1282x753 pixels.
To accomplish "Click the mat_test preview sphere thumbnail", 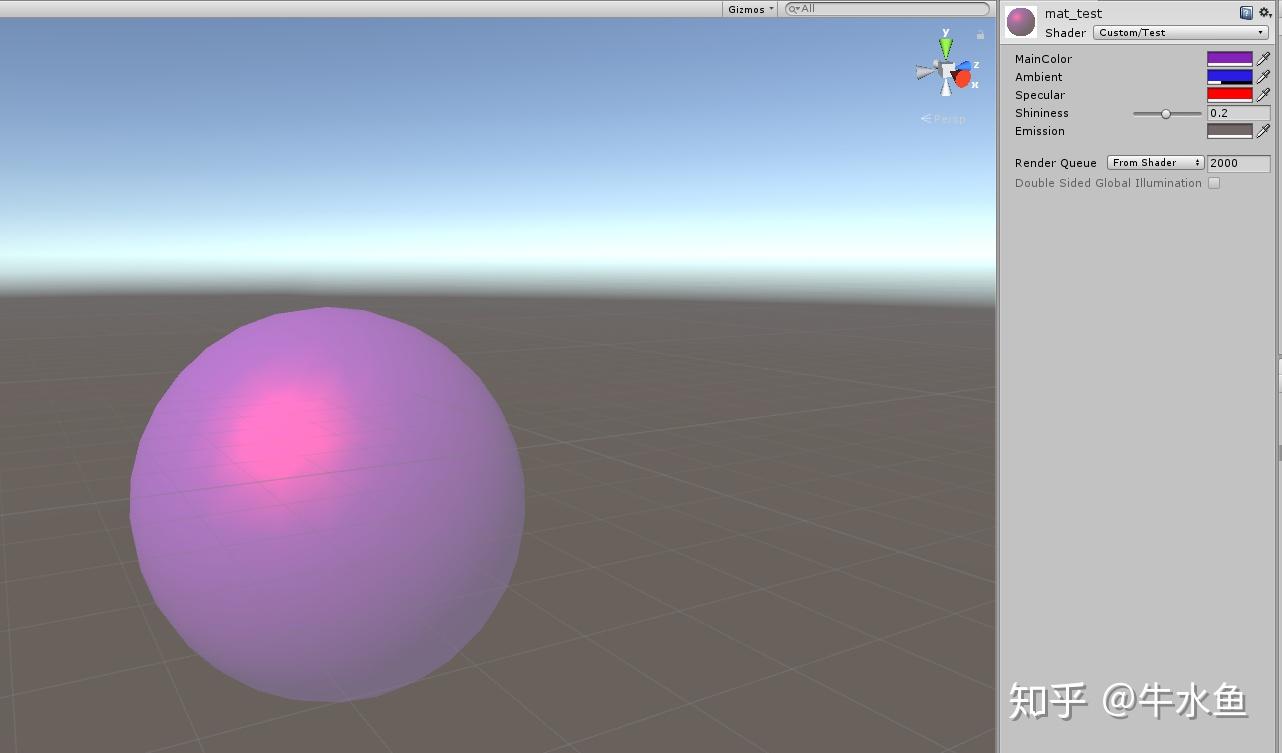I will (1020, 21).
